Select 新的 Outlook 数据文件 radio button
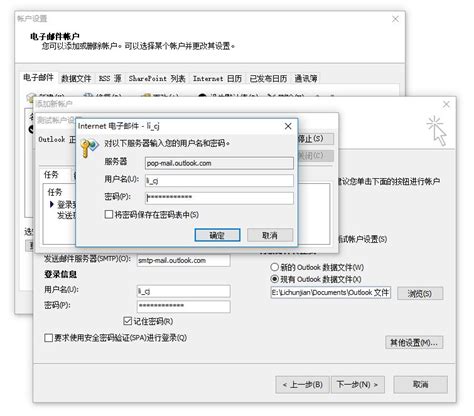Screen dimensions: 474x416 click(x=274, y=267)
